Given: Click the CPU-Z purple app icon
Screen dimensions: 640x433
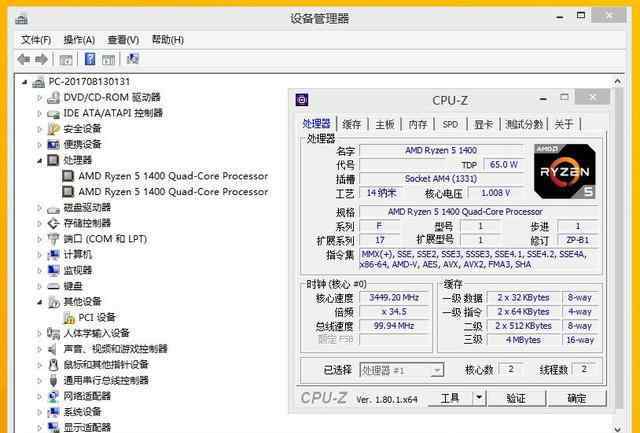Looking at the screenshot, I should pos(302,100).
